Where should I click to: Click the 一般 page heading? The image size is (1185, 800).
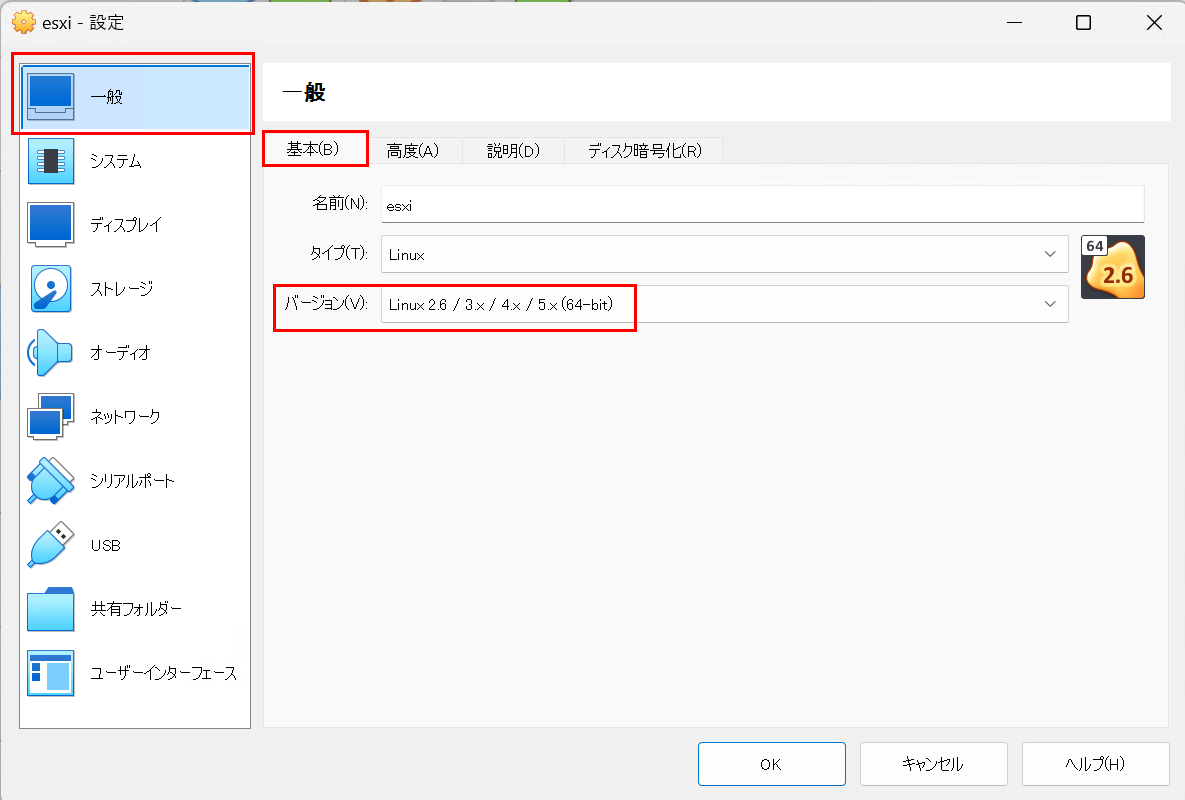(x=304, y=93)
